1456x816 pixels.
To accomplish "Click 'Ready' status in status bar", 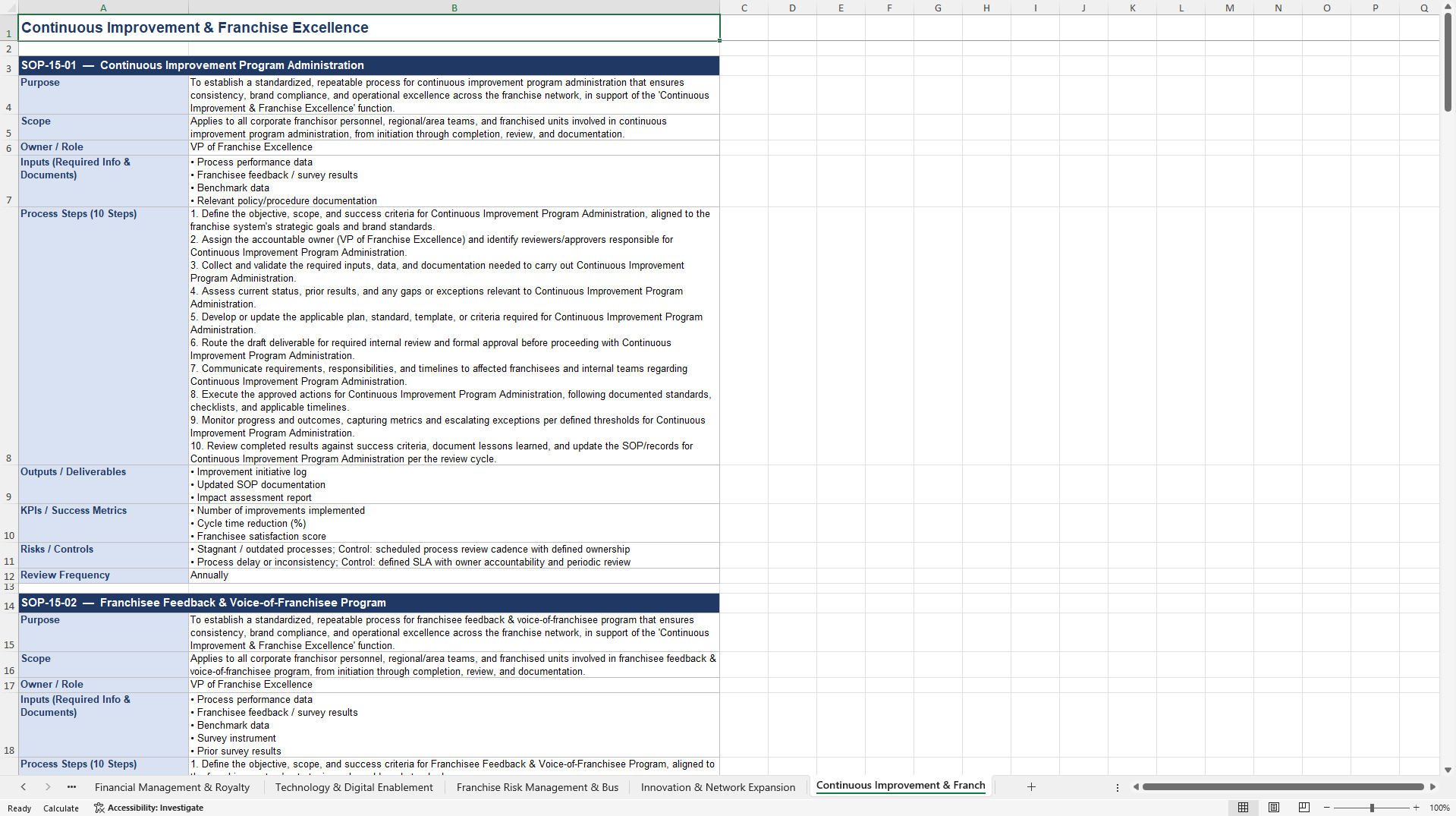I will [x=20, y=808].
